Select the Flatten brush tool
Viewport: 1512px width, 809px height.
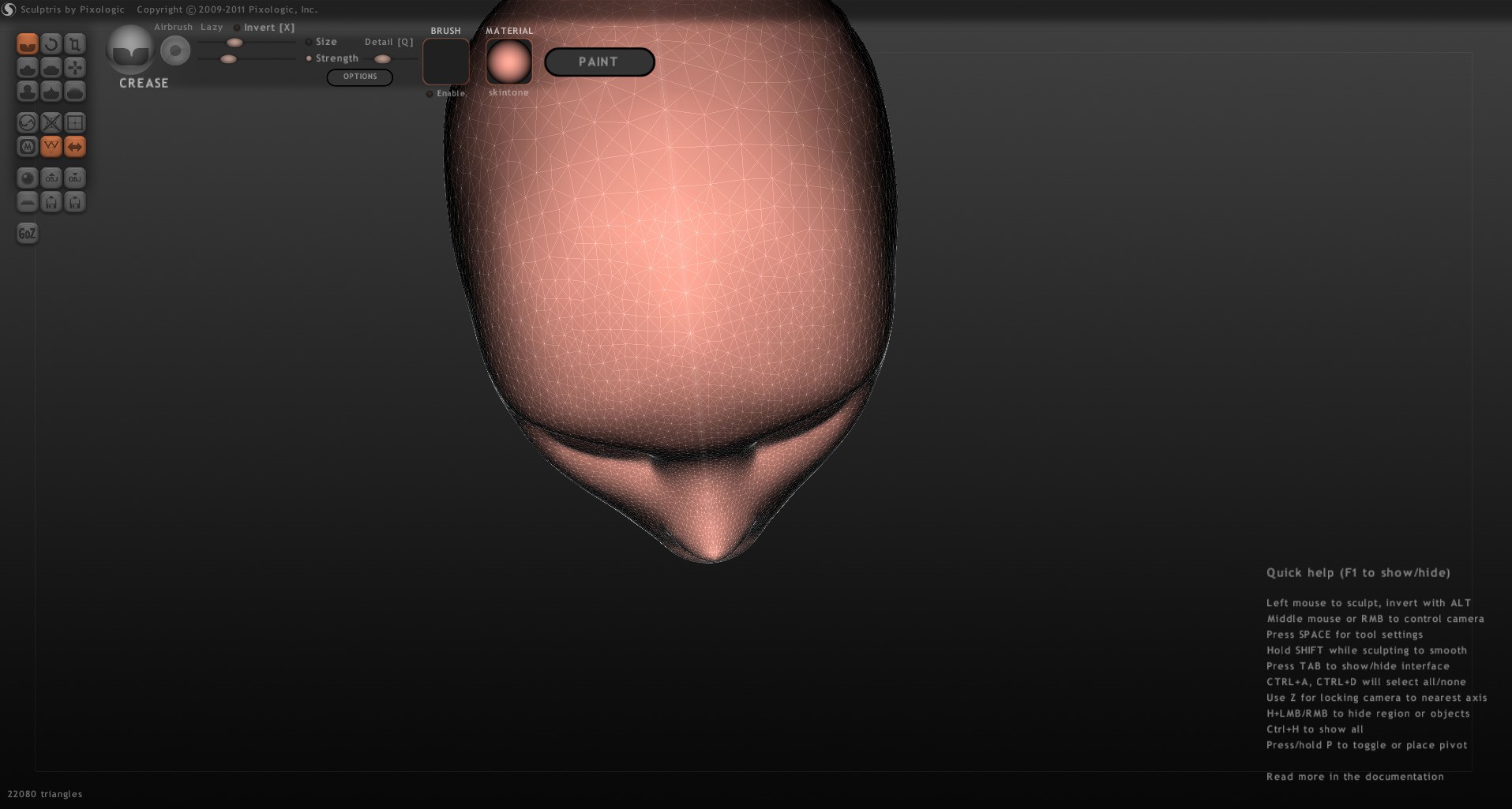51,68
